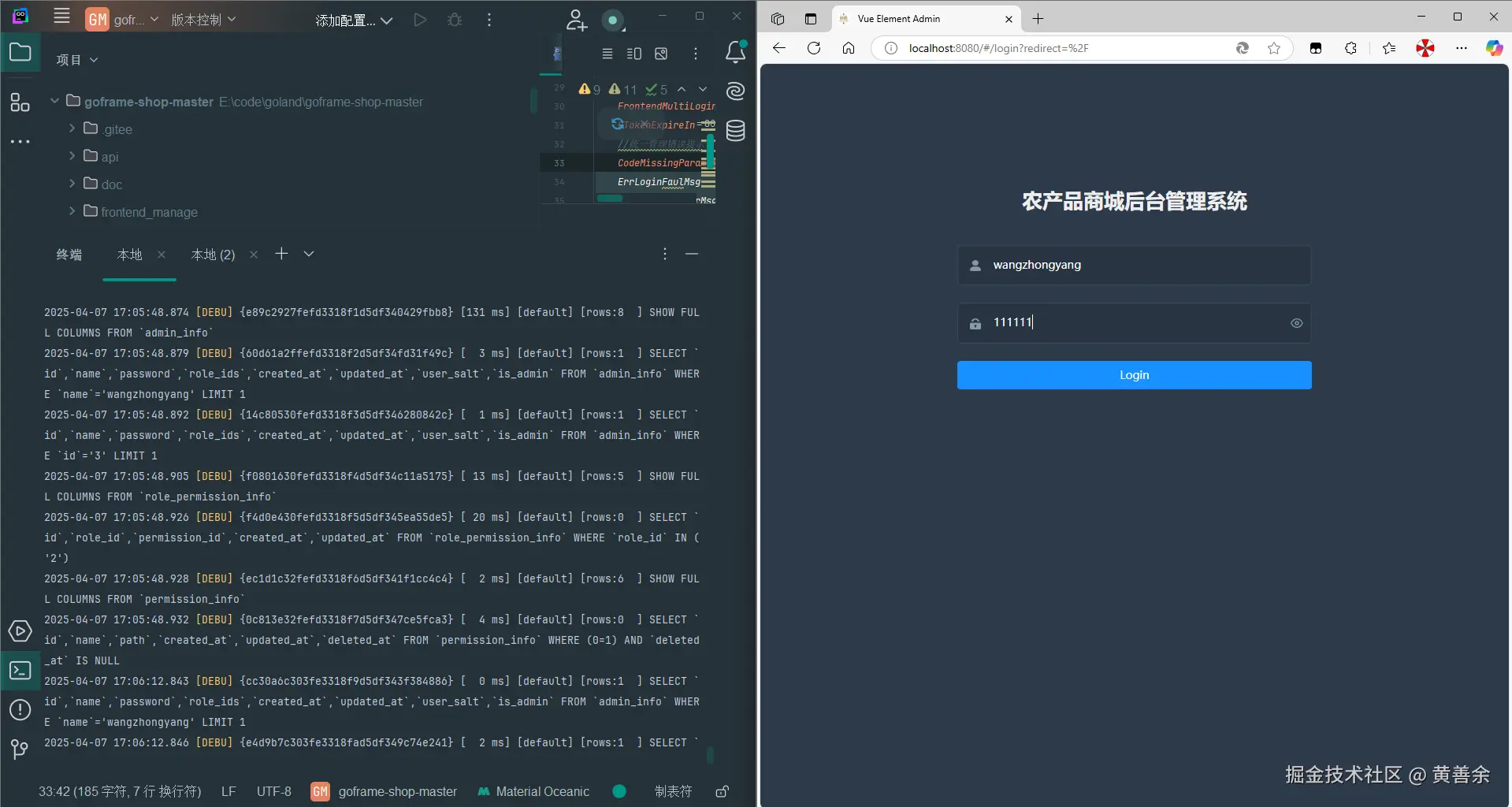Open the Git version control tool window
The height and width of the screenshot is (807, 1512).
pos(20,749)
